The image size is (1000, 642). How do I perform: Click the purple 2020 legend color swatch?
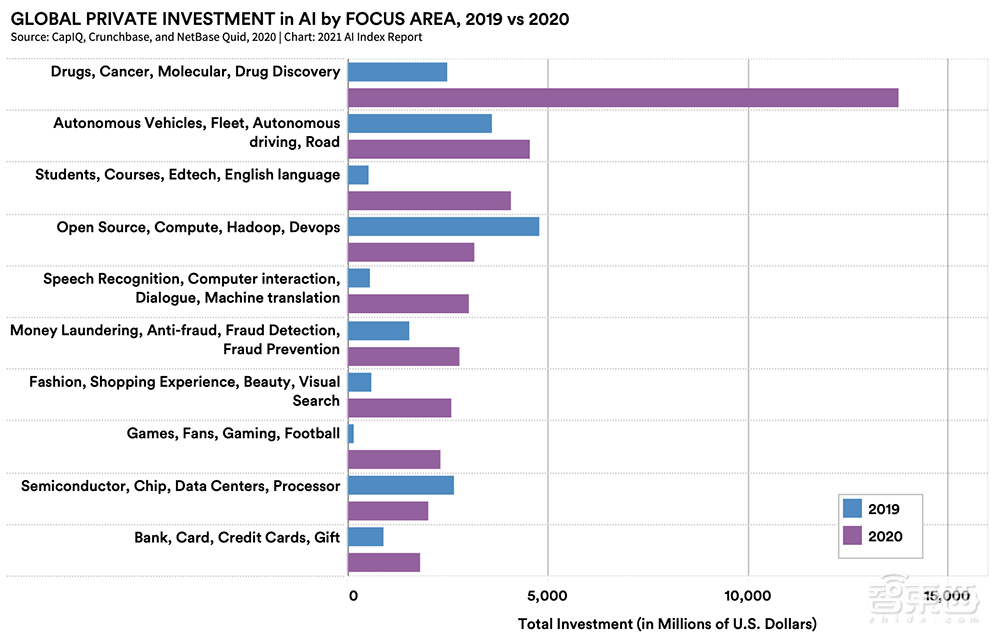click(x=852, y=536)
